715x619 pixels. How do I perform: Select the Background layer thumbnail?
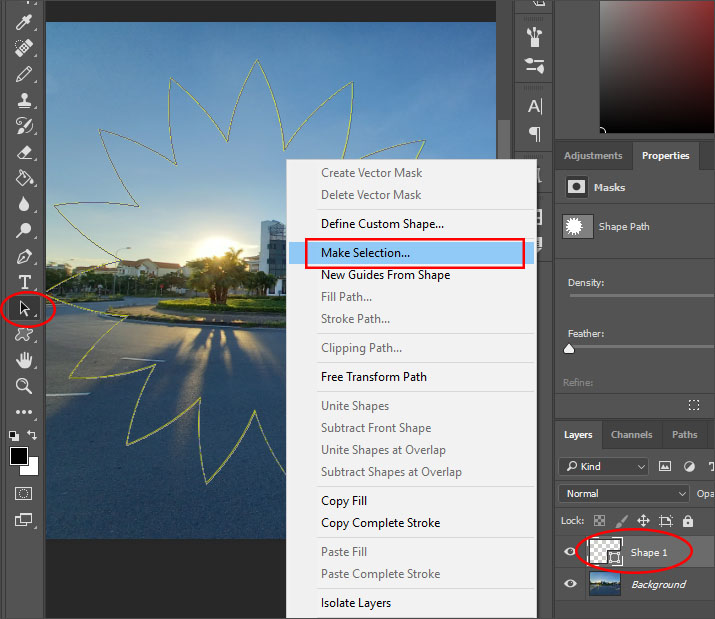coord(605,584)
